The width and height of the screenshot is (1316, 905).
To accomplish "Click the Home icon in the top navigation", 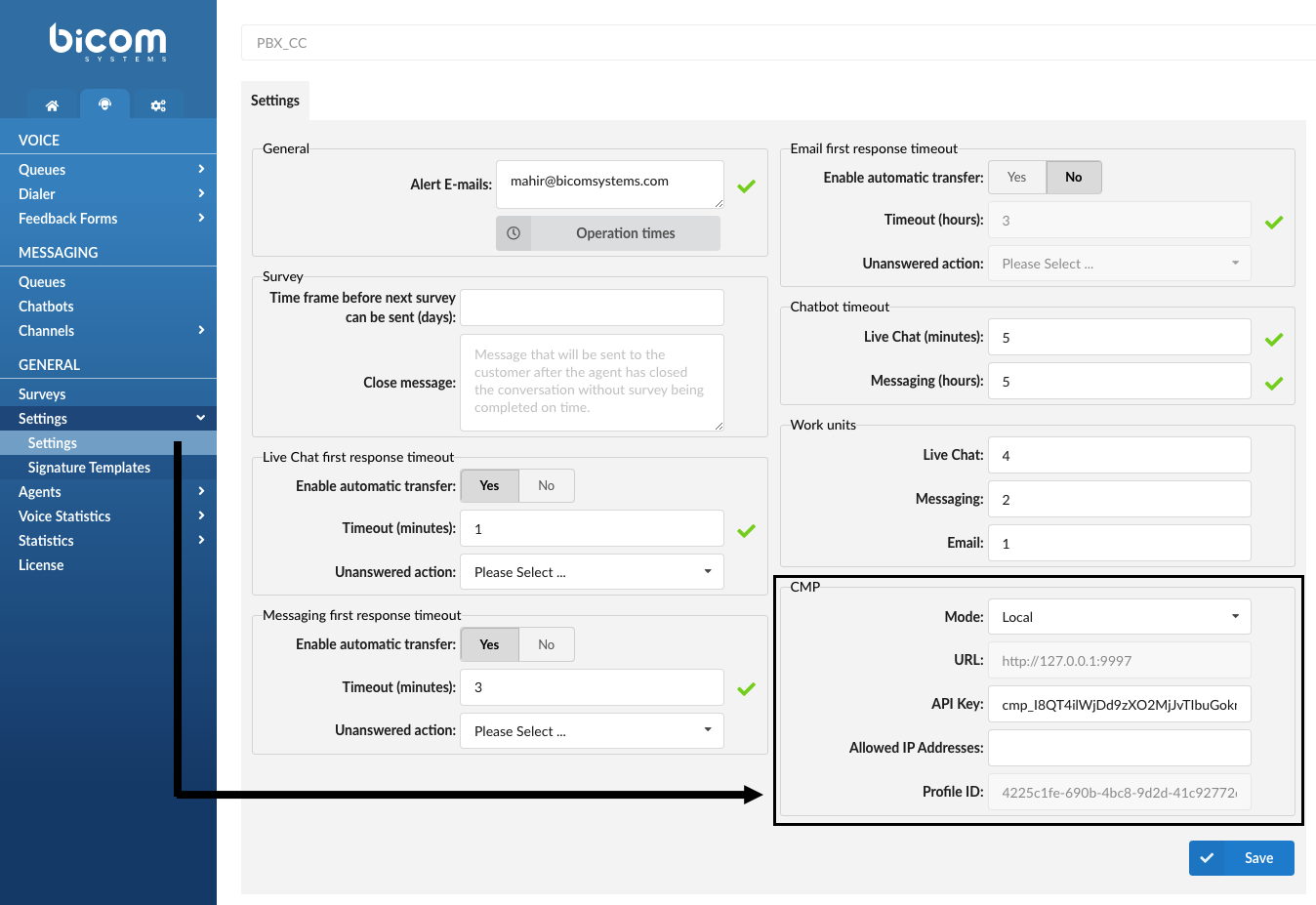I will [x=52, y=104].
